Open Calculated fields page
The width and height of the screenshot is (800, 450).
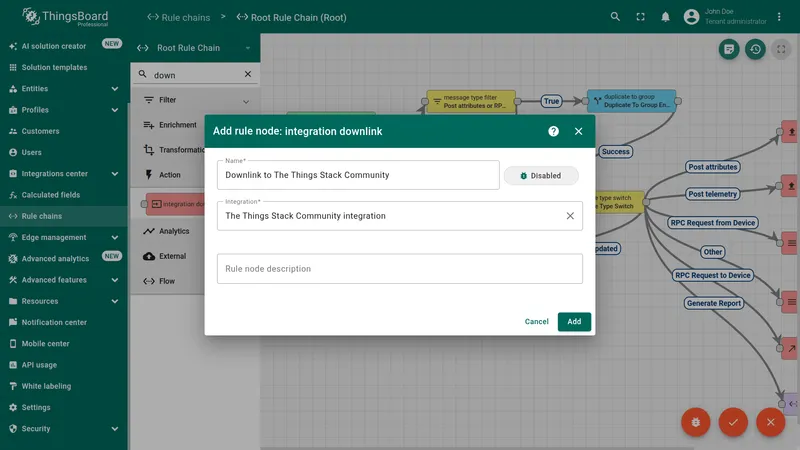[64, 195]
